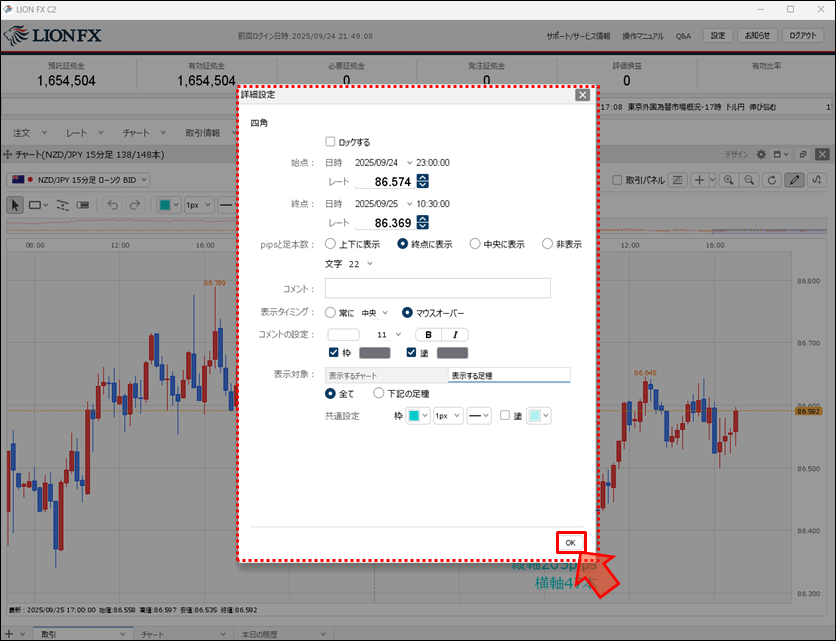Click the chart undo arrow icon
Screen dimensions: 836x641
(111, 205)
